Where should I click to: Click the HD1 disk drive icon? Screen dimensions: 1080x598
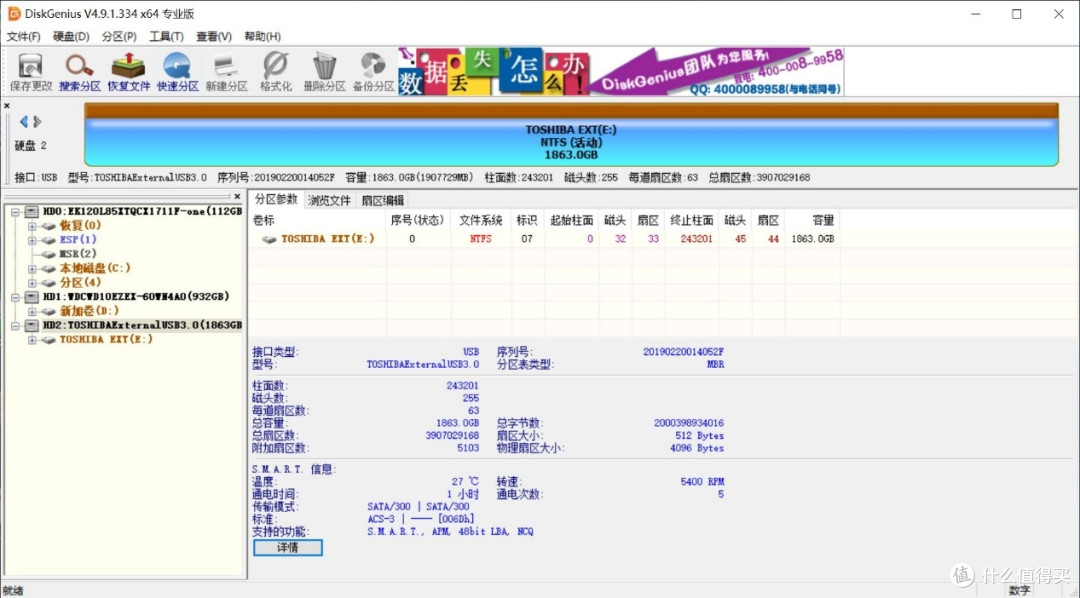point(32,297)
